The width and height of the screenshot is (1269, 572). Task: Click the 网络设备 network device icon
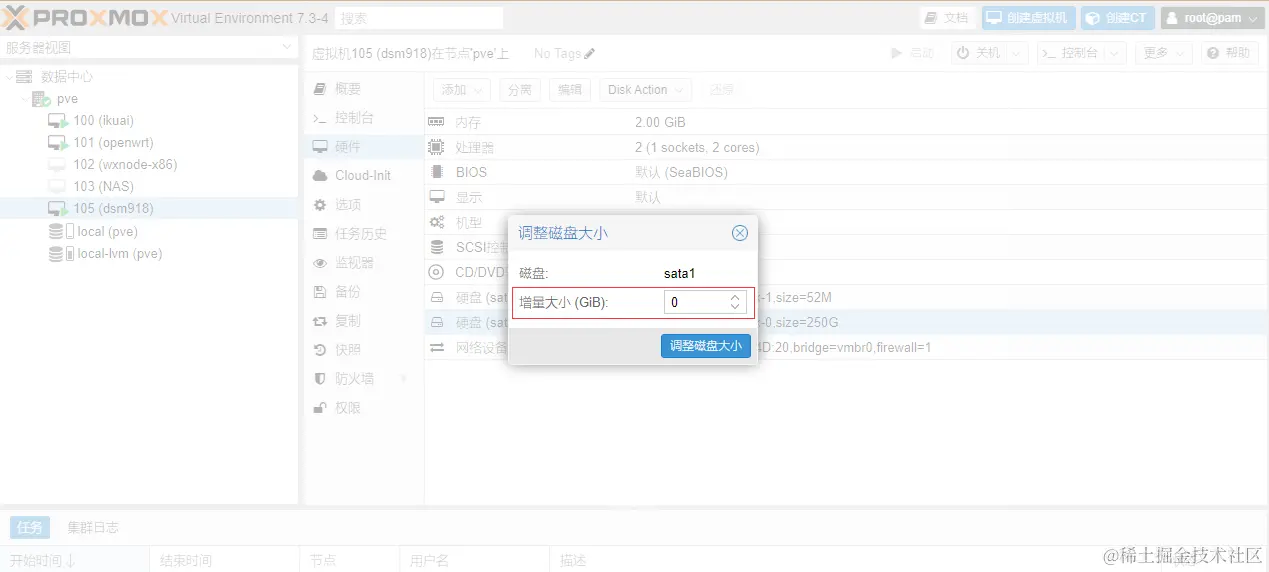click(437, 348)
